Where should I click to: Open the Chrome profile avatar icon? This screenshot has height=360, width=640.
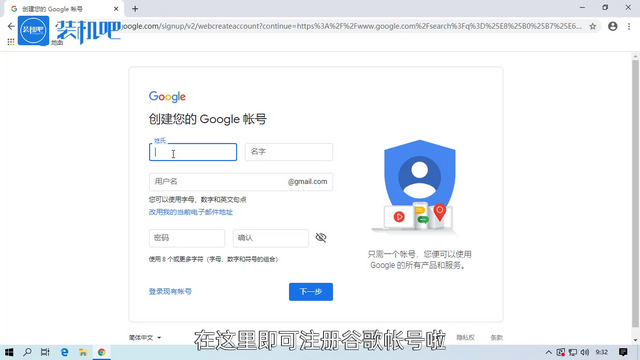tap(613, 26)
